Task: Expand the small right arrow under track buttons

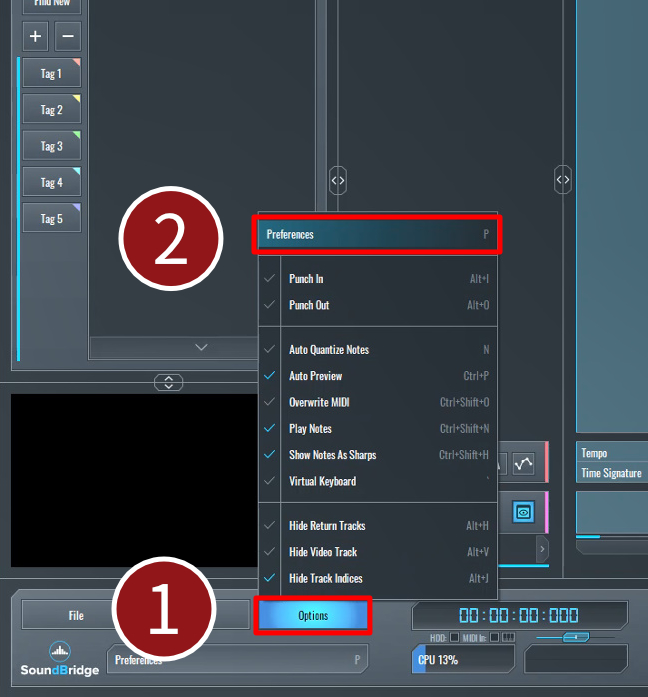Action: tap(542, 548)
